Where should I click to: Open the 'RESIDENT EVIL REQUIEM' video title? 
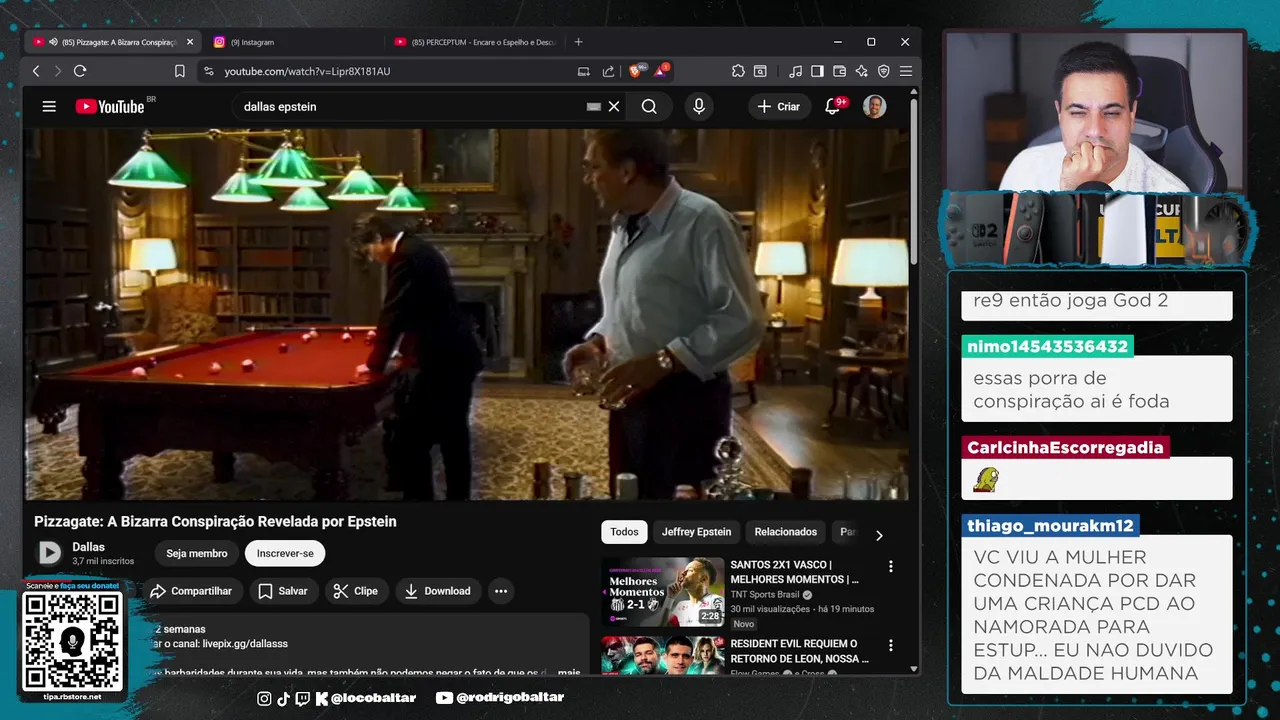799,651
